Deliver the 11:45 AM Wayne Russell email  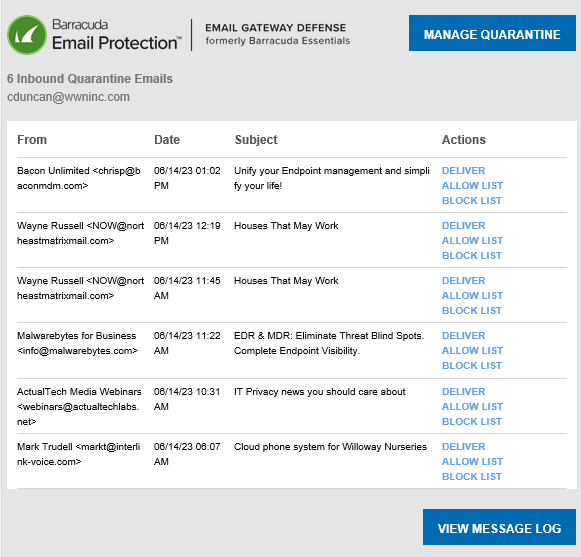(x=463, y=281)
